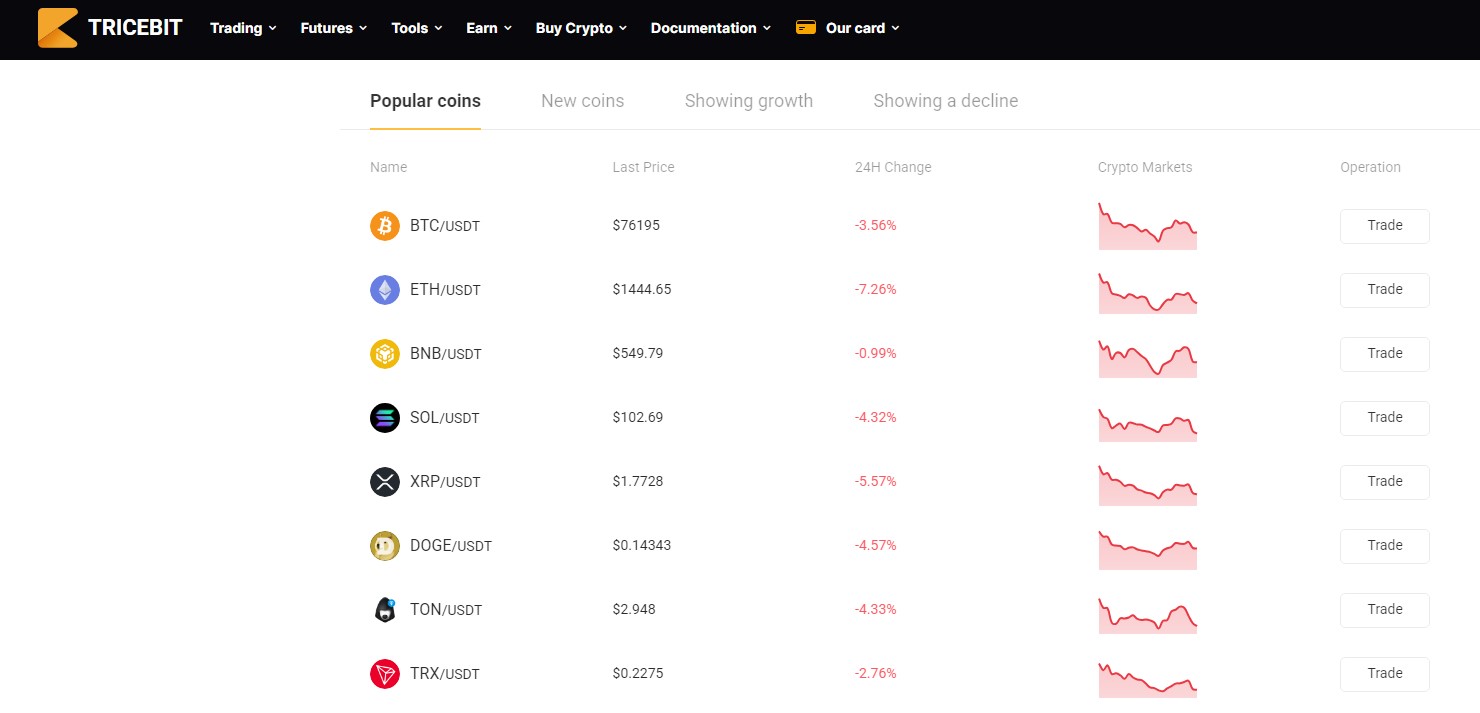
Task: Switch to the New coins tab
Action: [582, 101]
